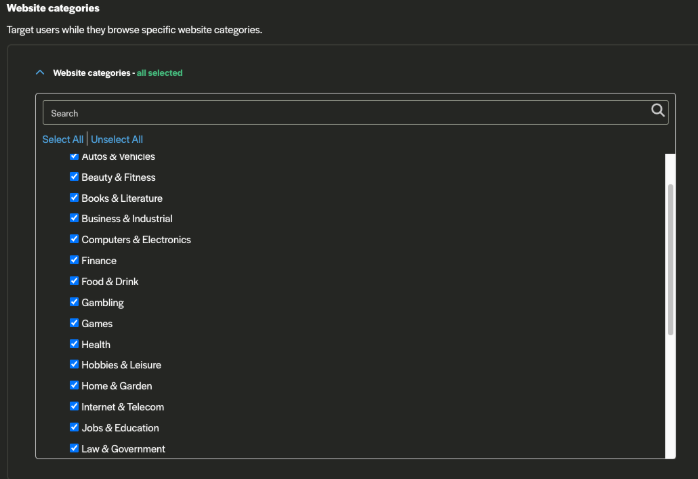Toggle the Games checkbox
Screen dimensions: 698x479
(x=74, y=324)
